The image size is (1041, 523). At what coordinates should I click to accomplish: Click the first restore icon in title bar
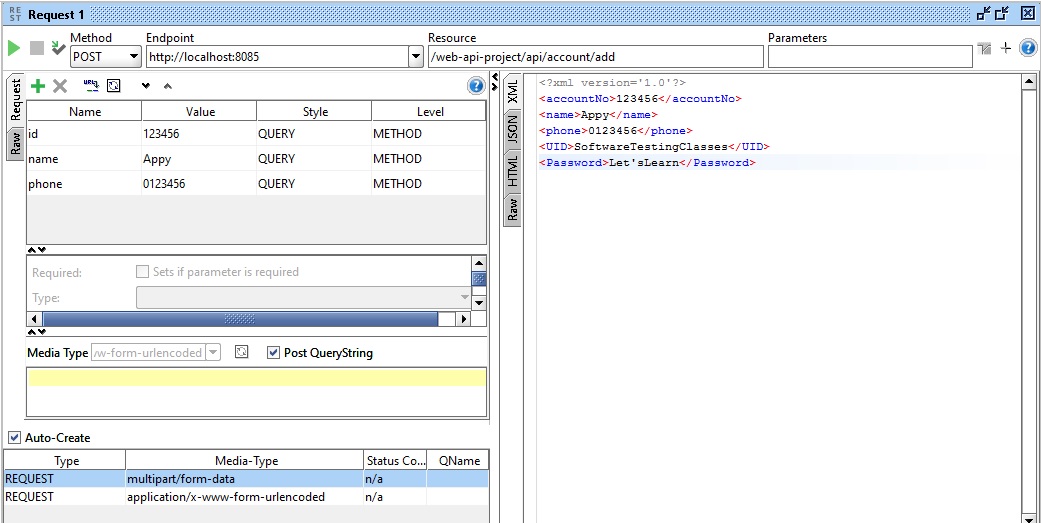[984, 13]
